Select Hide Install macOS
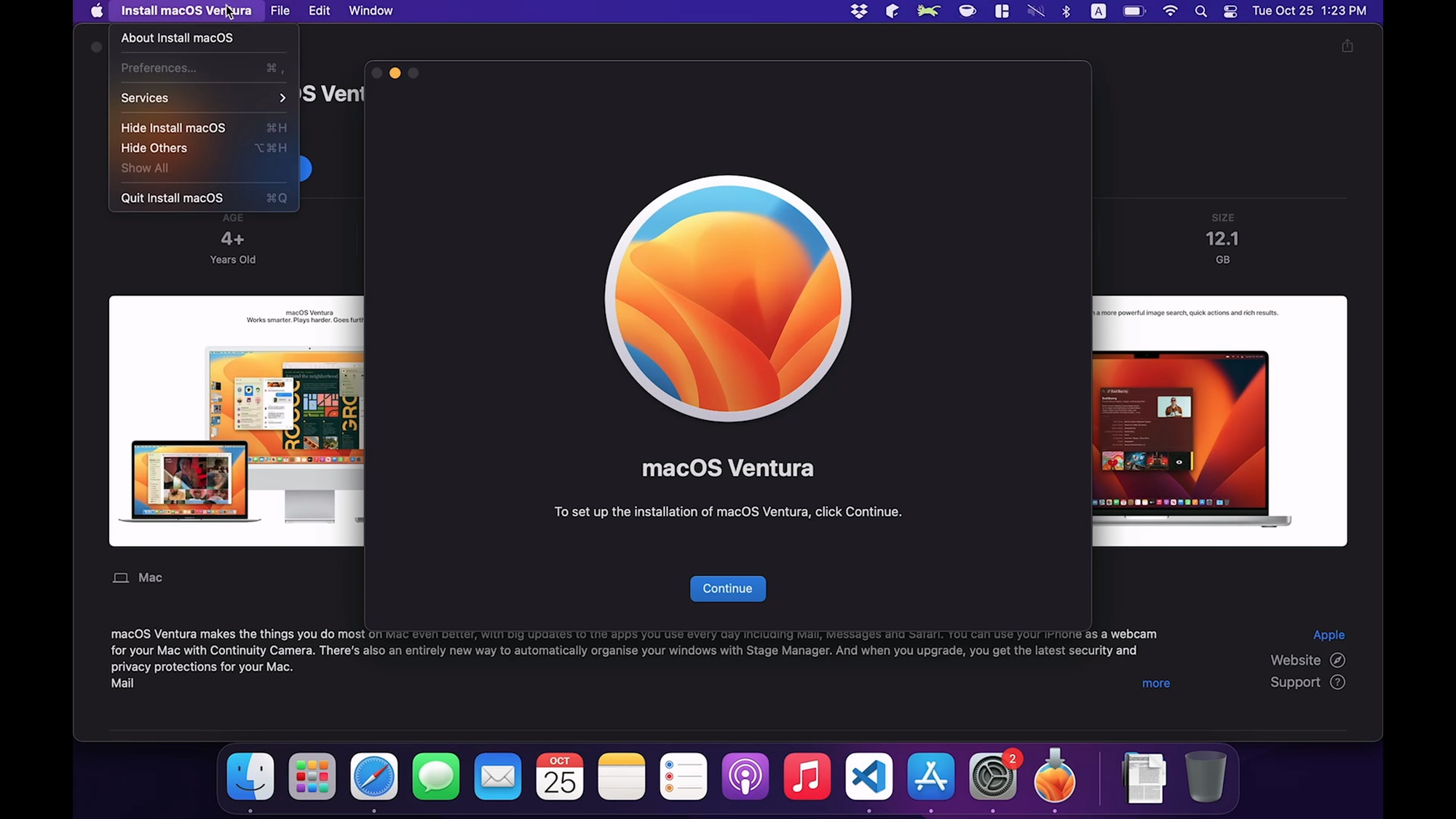Screen dimensions: 1456x819 [x=203, y=128]
